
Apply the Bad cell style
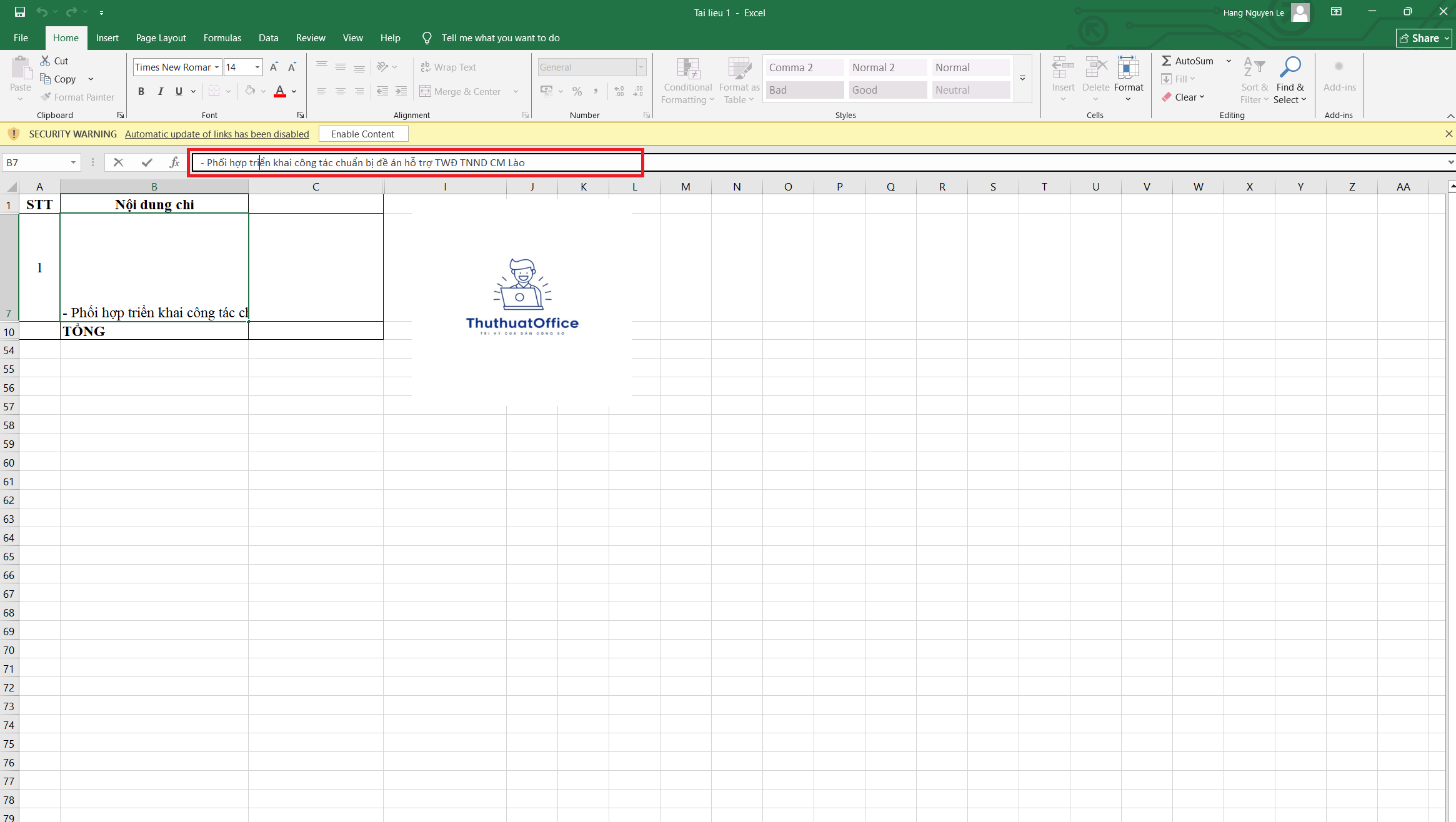tap(804, 89)
